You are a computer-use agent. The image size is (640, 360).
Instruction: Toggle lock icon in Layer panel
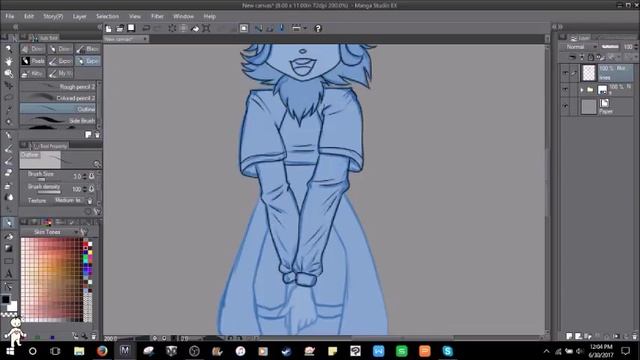(x=591, y=57)
